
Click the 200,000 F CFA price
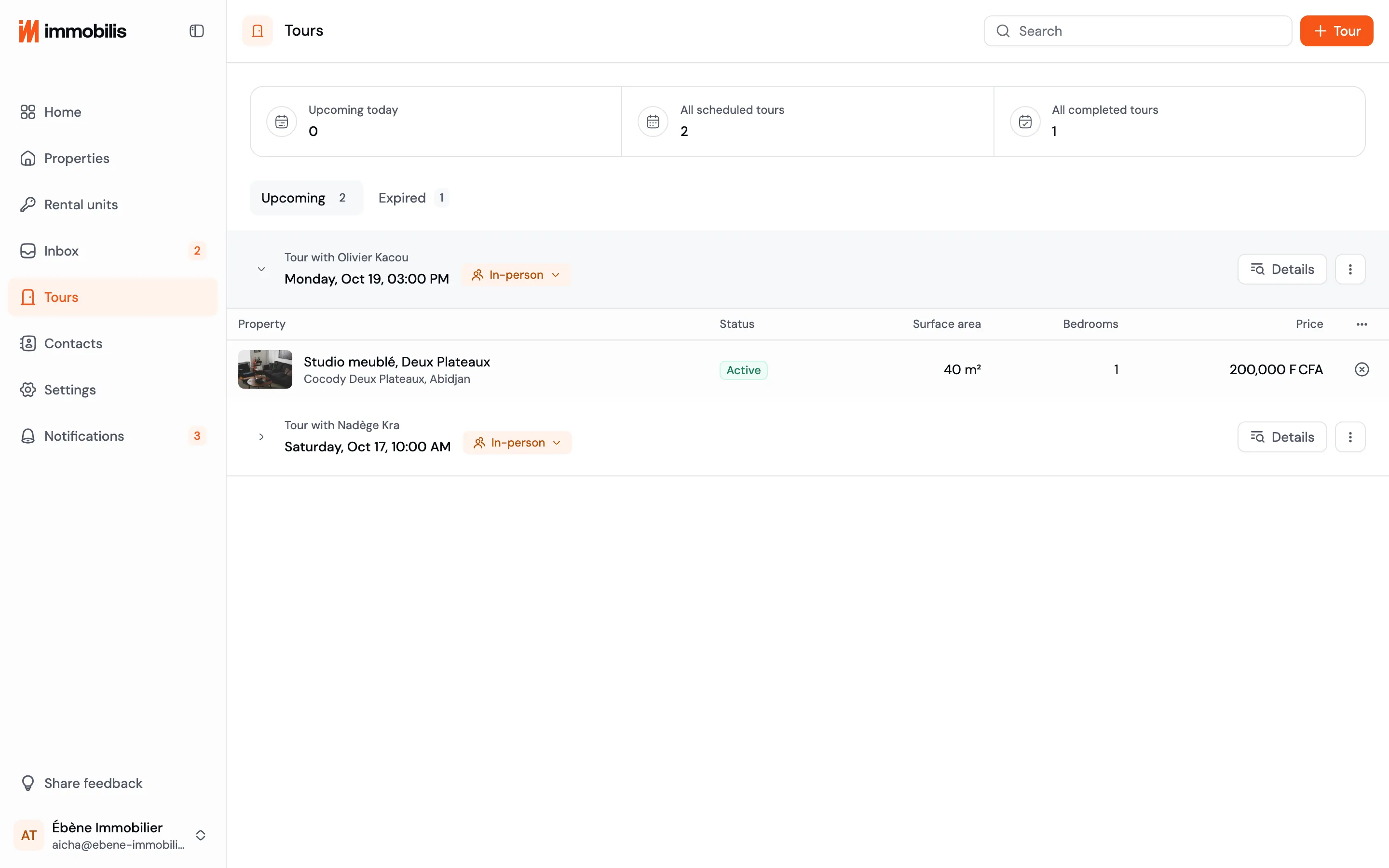click(1276, 370)
